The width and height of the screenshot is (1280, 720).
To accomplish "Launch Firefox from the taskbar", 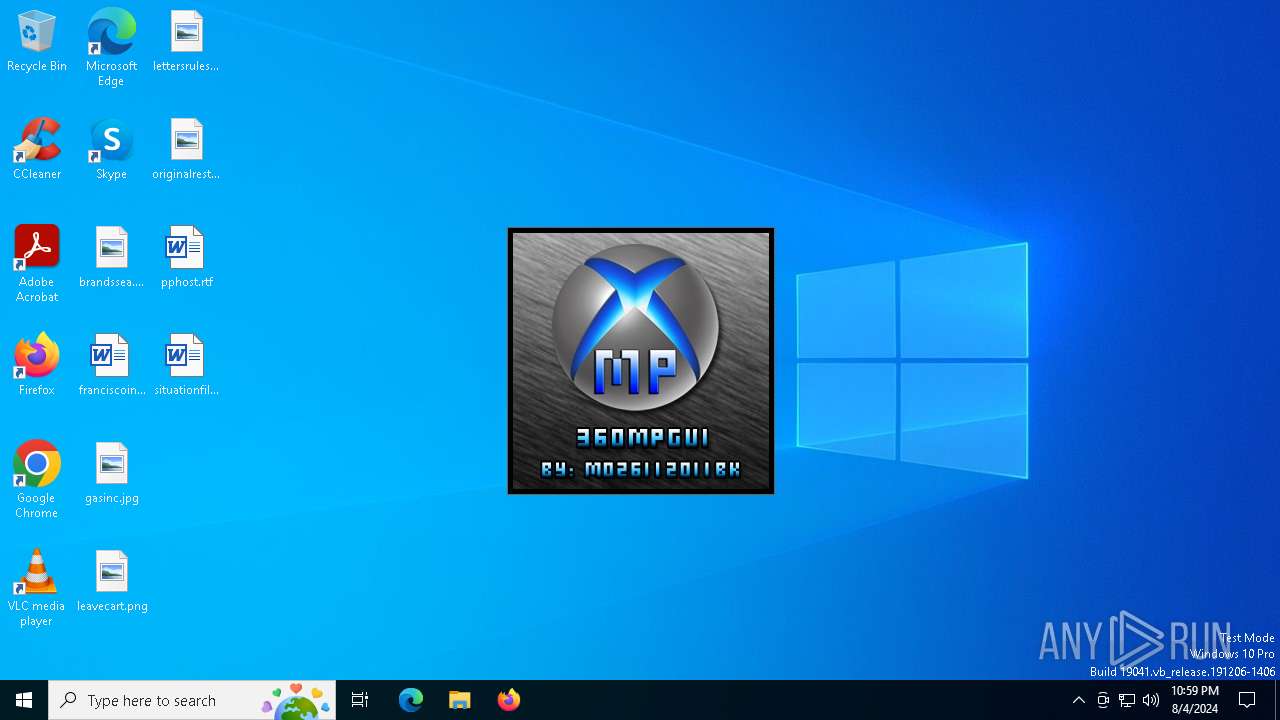I will 509,700.
